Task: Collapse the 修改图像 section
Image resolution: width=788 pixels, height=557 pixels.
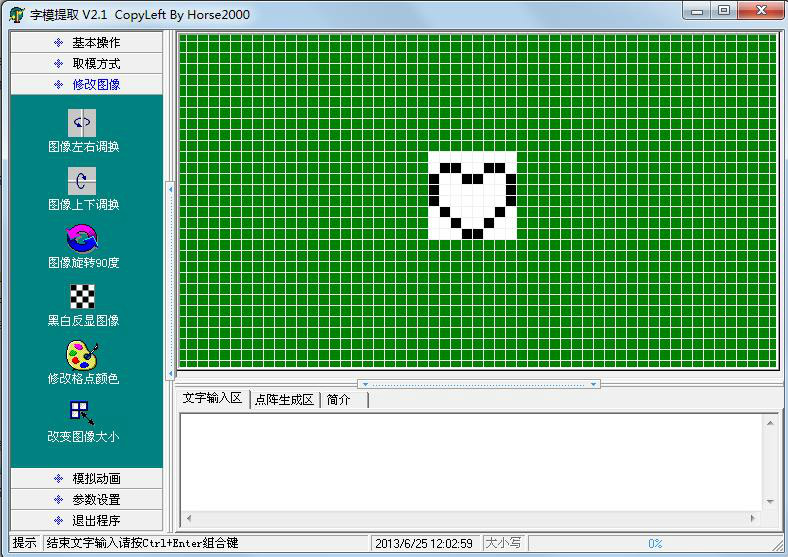Action: [87, 84]
